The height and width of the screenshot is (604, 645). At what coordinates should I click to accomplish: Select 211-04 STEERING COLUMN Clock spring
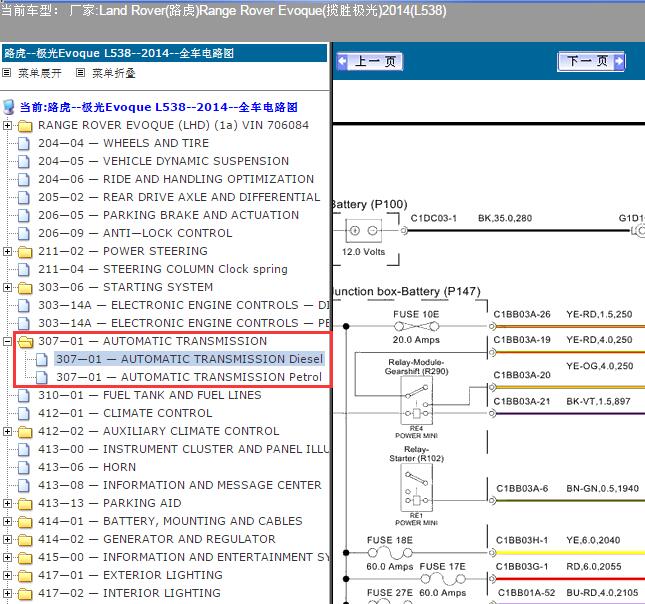tap(162, 269)
